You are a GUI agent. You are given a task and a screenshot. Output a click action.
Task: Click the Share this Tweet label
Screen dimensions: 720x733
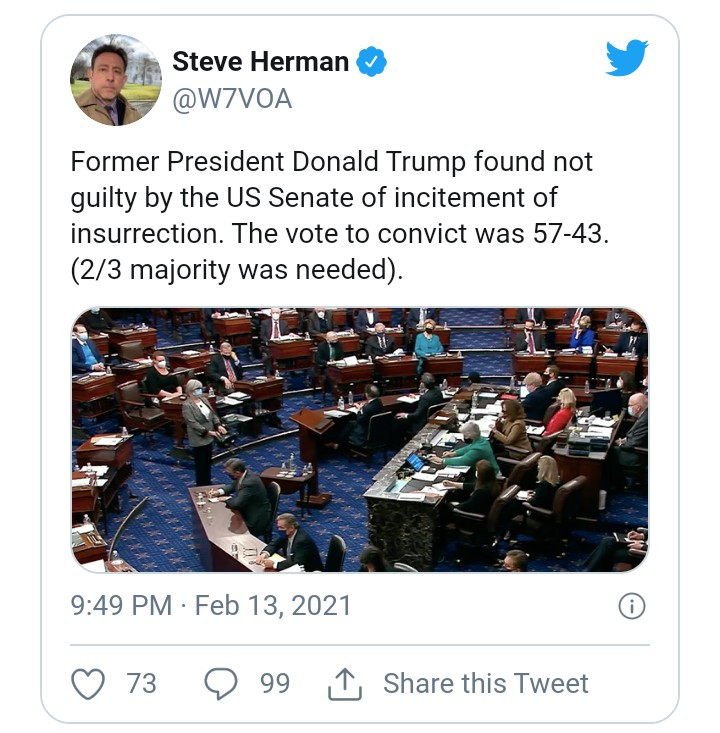486,683
